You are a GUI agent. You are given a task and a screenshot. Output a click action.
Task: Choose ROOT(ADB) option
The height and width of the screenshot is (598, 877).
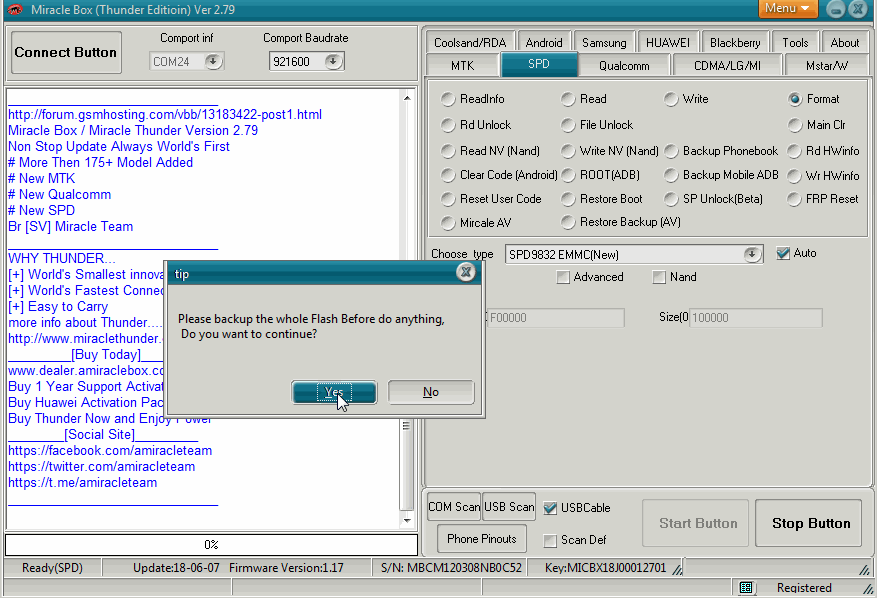[x=568, y=175]
